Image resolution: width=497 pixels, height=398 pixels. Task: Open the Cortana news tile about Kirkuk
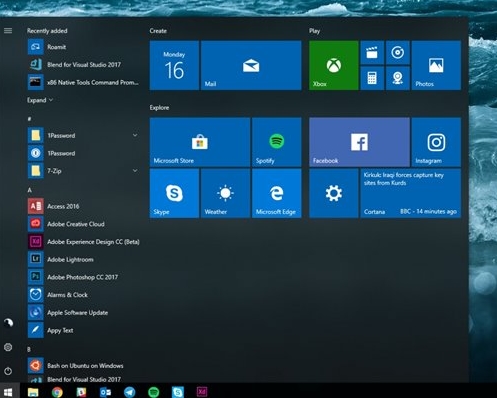click(x=410, y=193)
